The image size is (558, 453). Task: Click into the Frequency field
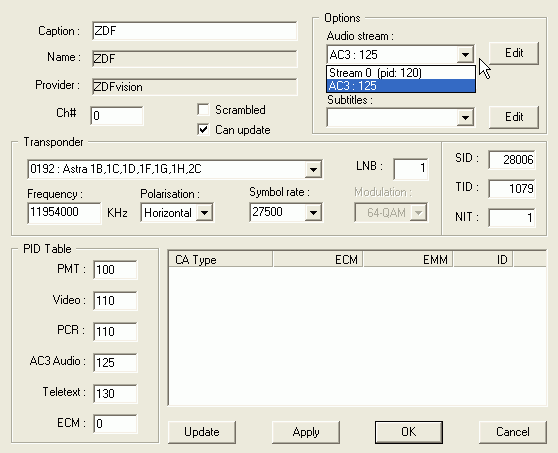tap(64, 212)
